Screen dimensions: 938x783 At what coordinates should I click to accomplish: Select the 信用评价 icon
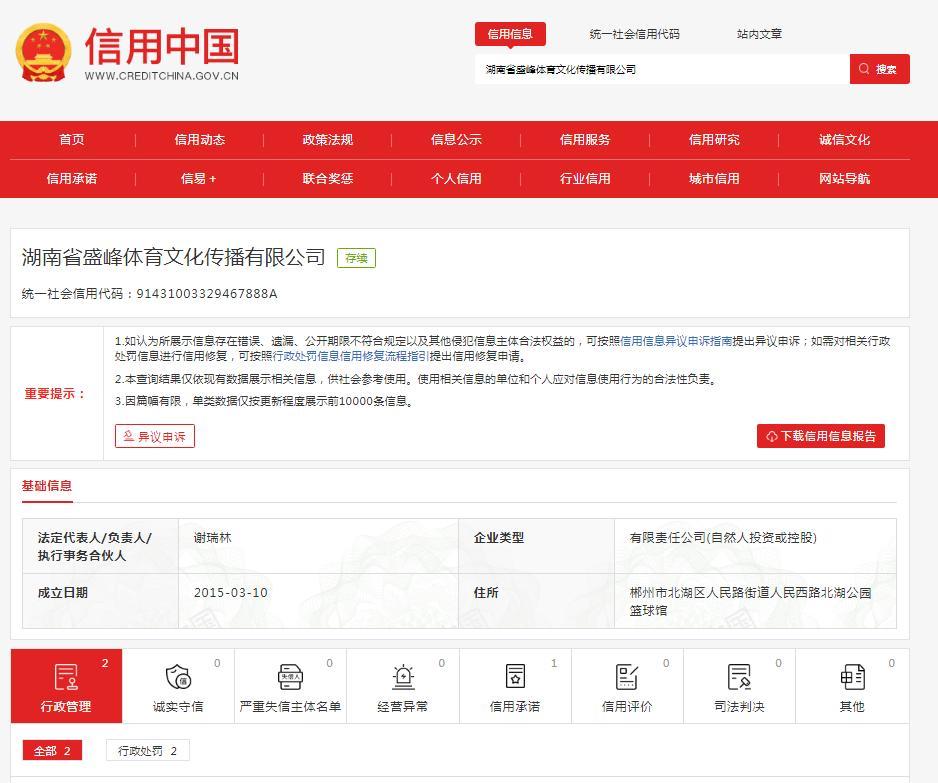[x=627, y=677]
